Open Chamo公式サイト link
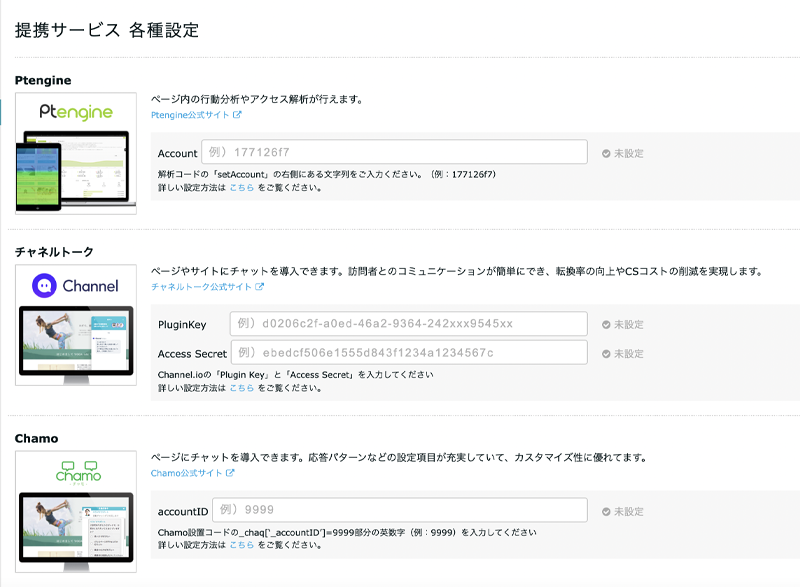 (186, 473)
